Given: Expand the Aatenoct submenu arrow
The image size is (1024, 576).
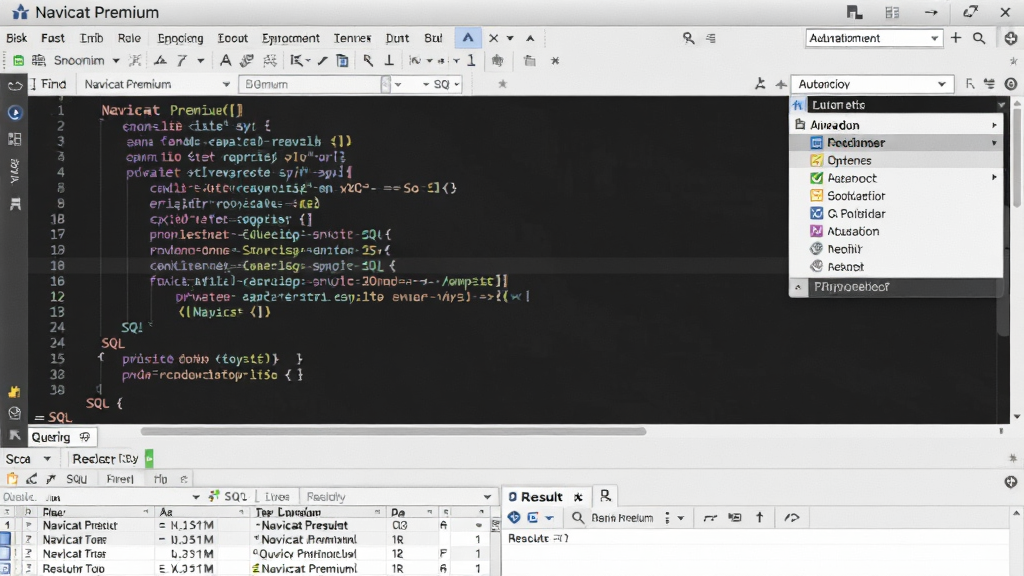Looking at the screenshot, I should pyautogui.click(x=994, y=178).
